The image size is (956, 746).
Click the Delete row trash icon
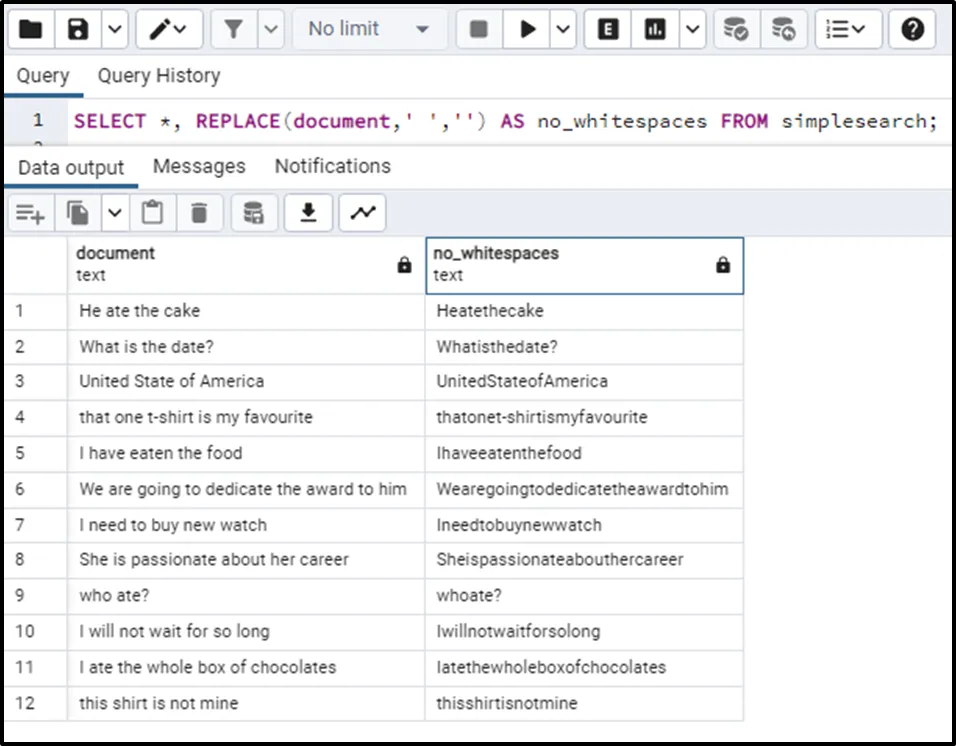click(x=199, y=212)
